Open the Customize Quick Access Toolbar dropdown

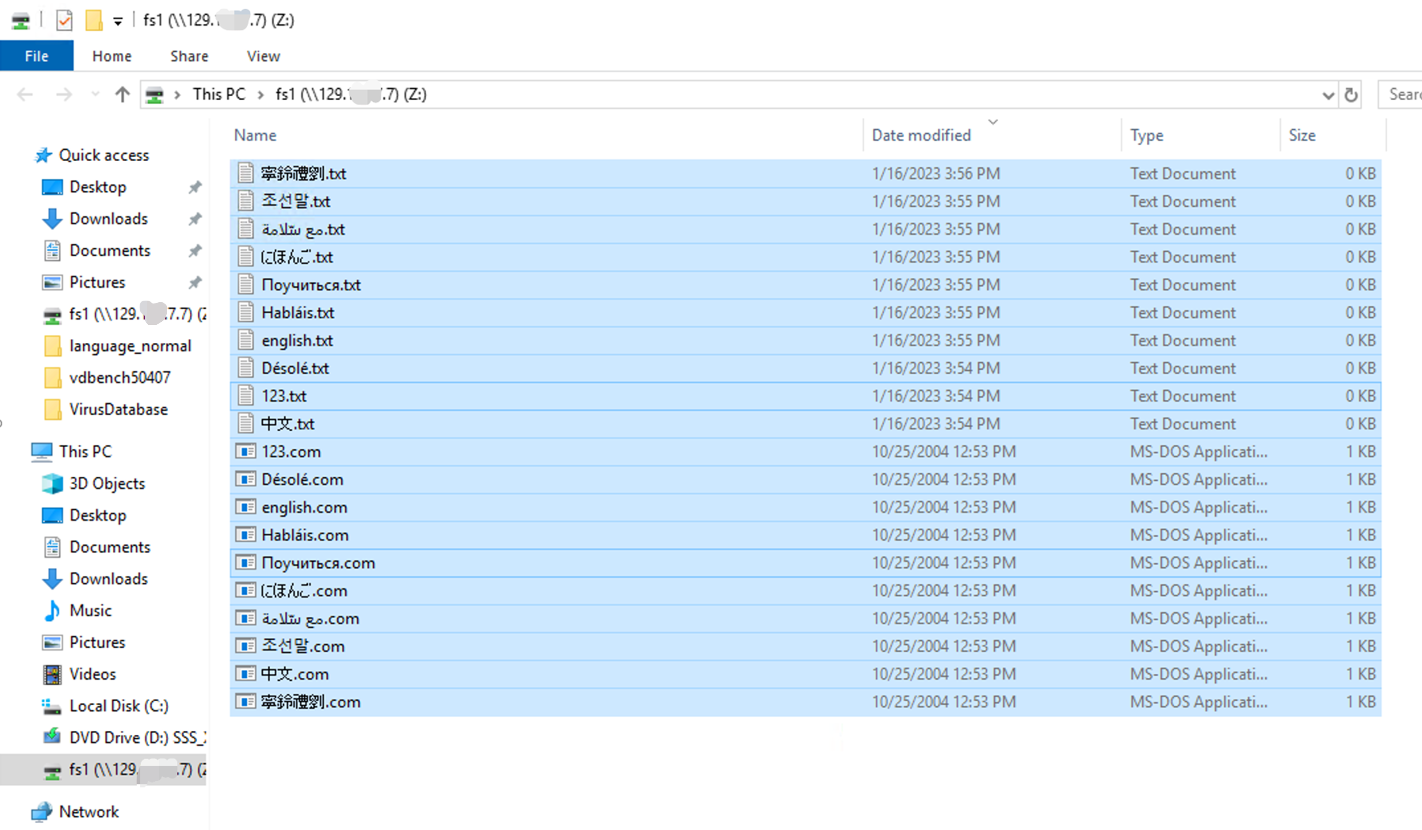coord(117,21)
